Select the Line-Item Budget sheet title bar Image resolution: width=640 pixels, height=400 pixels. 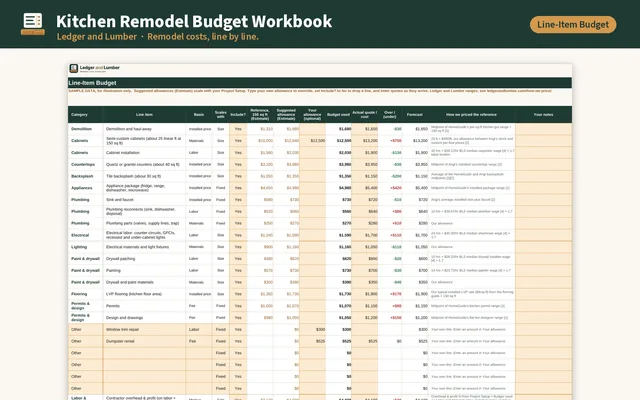tap(320, 83)
